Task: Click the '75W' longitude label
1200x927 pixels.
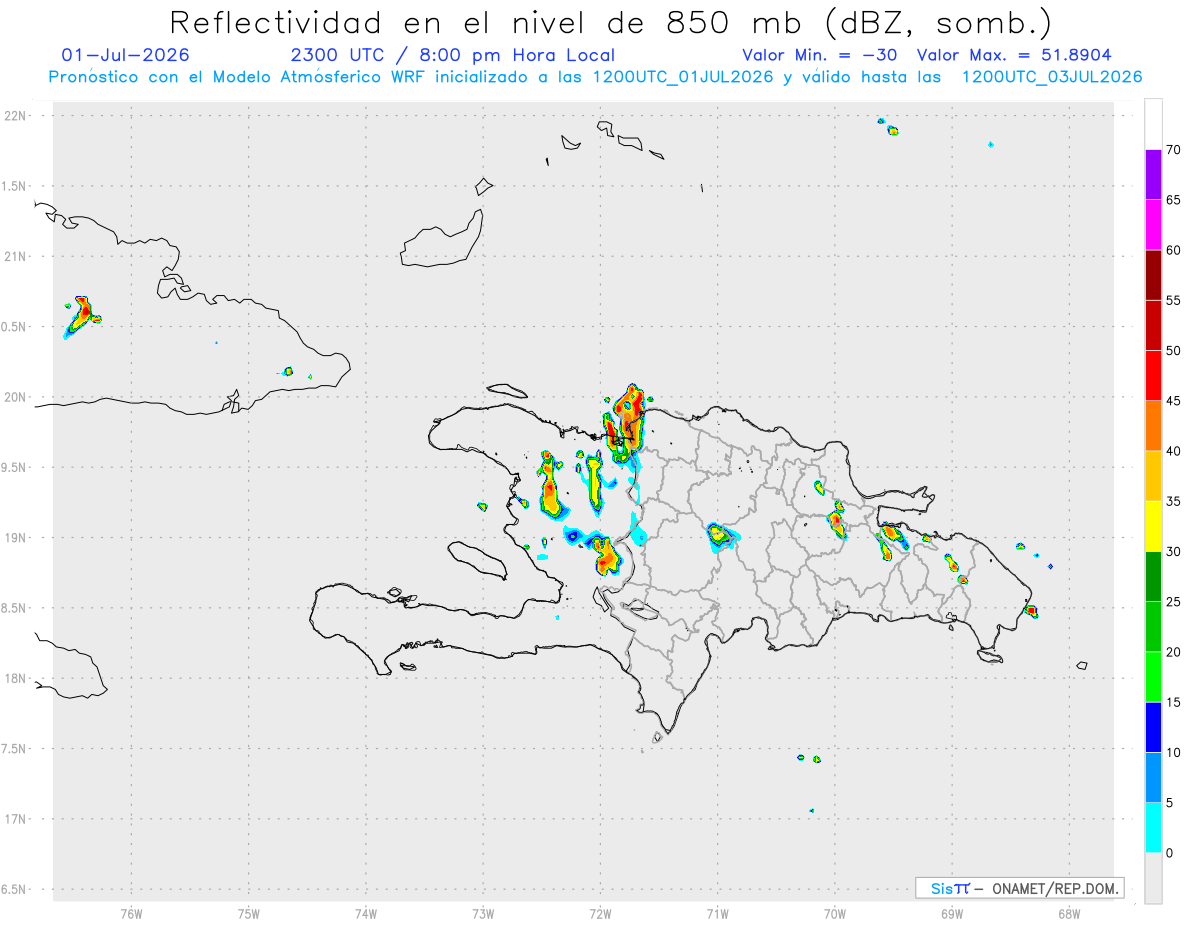Action: point(249,914)
